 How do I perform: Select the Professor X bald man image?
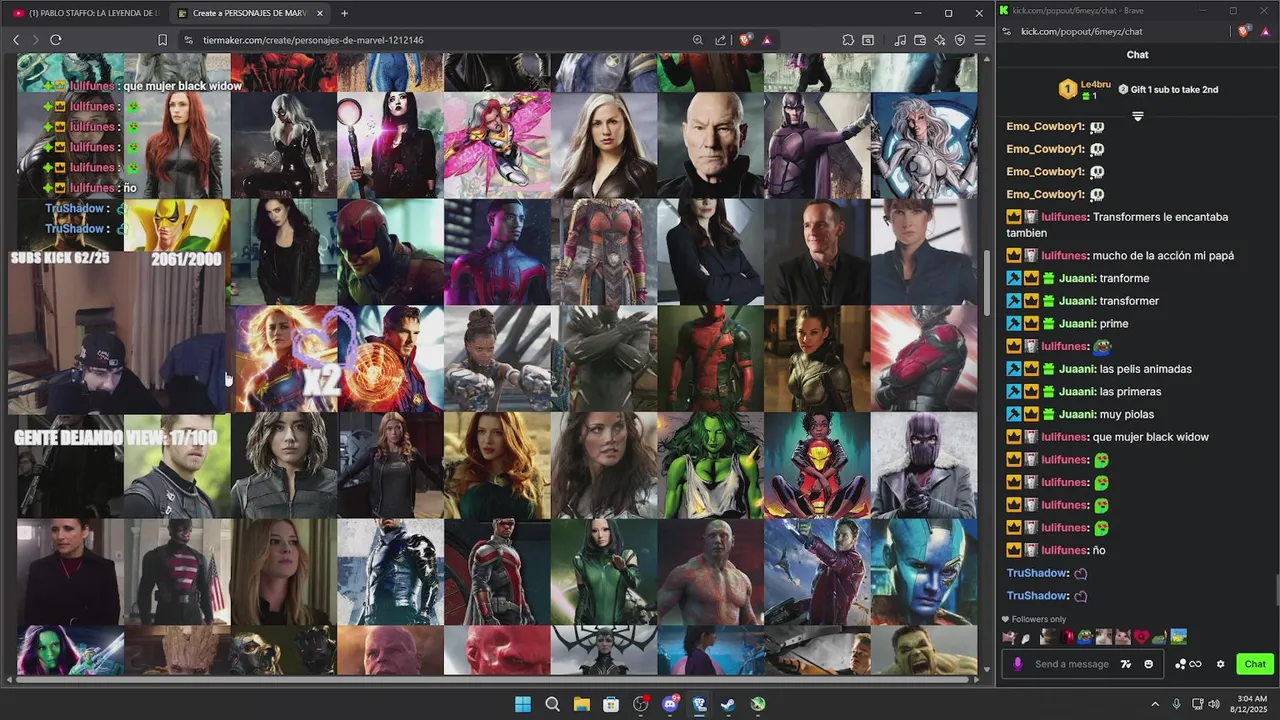(x=710, y=145)
